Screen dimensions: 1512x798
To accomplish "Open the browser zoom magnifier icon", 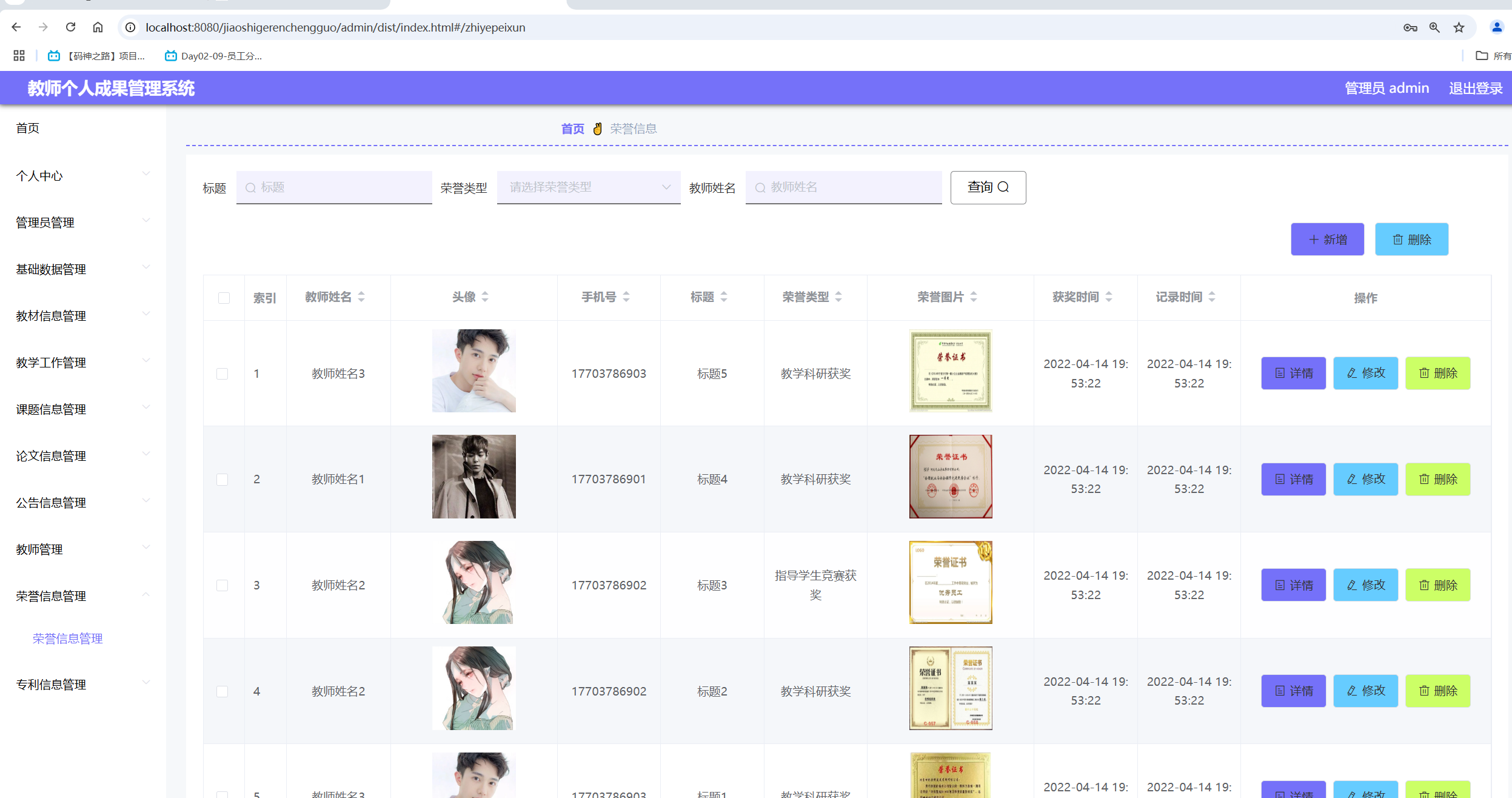I will [x=1434, y=27].
